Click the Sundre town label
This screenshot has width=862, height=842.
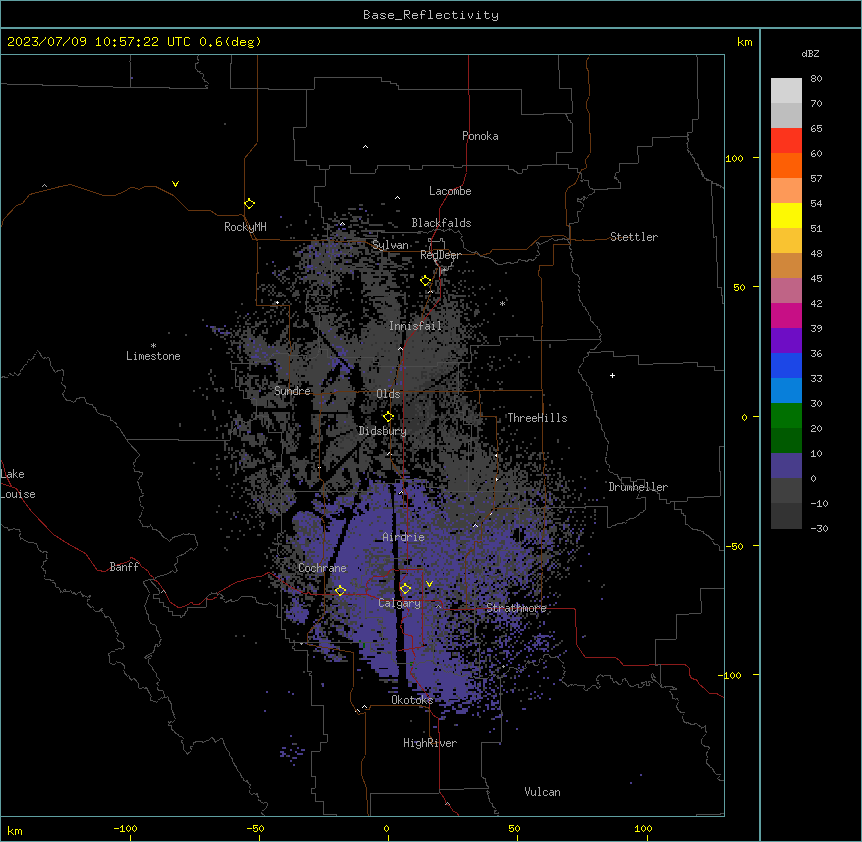tap(292, 391)
